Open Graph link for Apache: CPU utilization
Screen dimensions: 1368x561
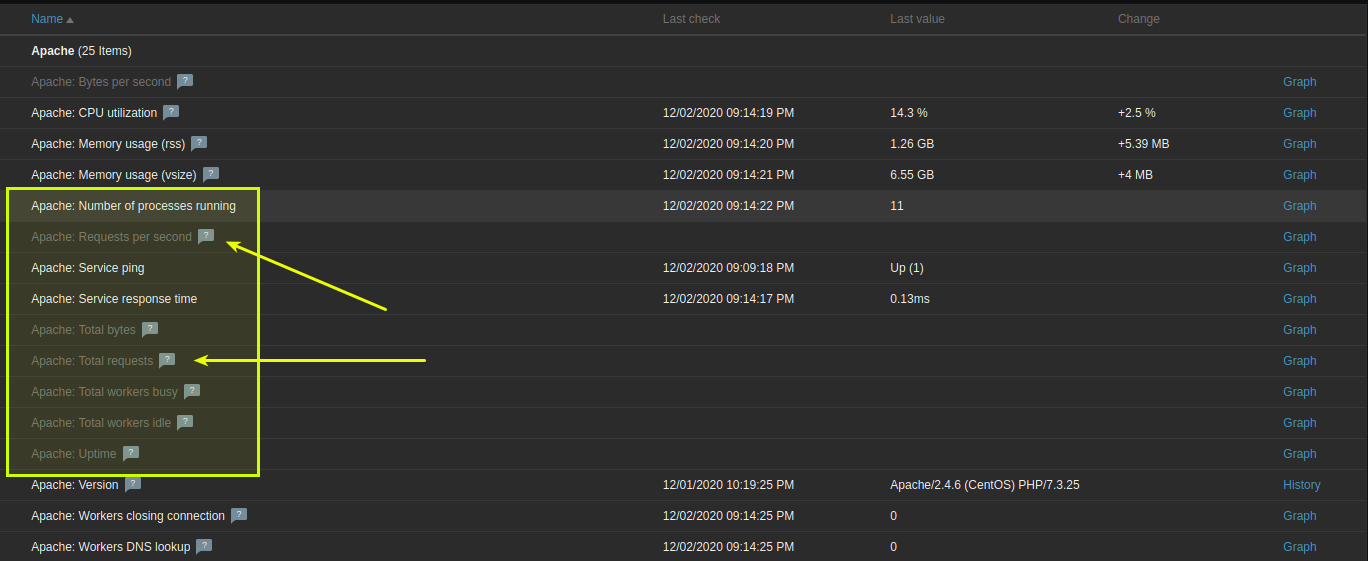pos(1299,113)
